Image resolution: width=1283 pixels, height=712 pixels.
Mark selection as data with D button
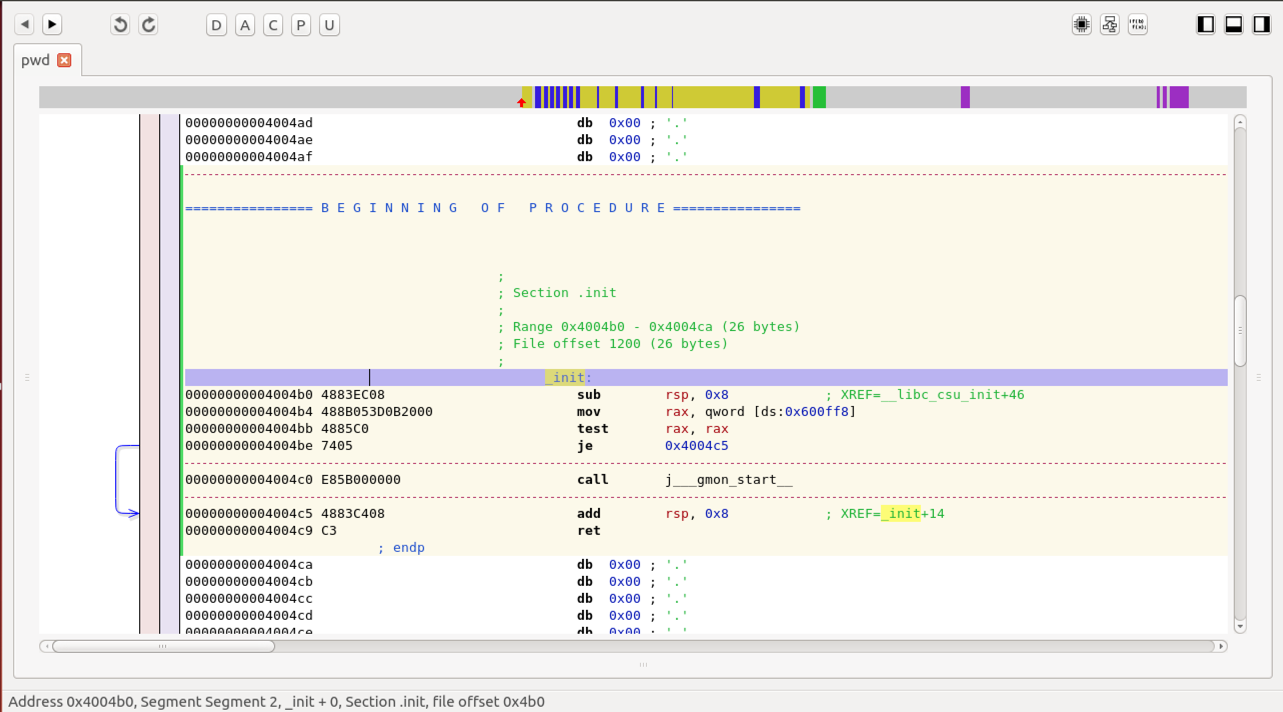[x=217, y=25]
